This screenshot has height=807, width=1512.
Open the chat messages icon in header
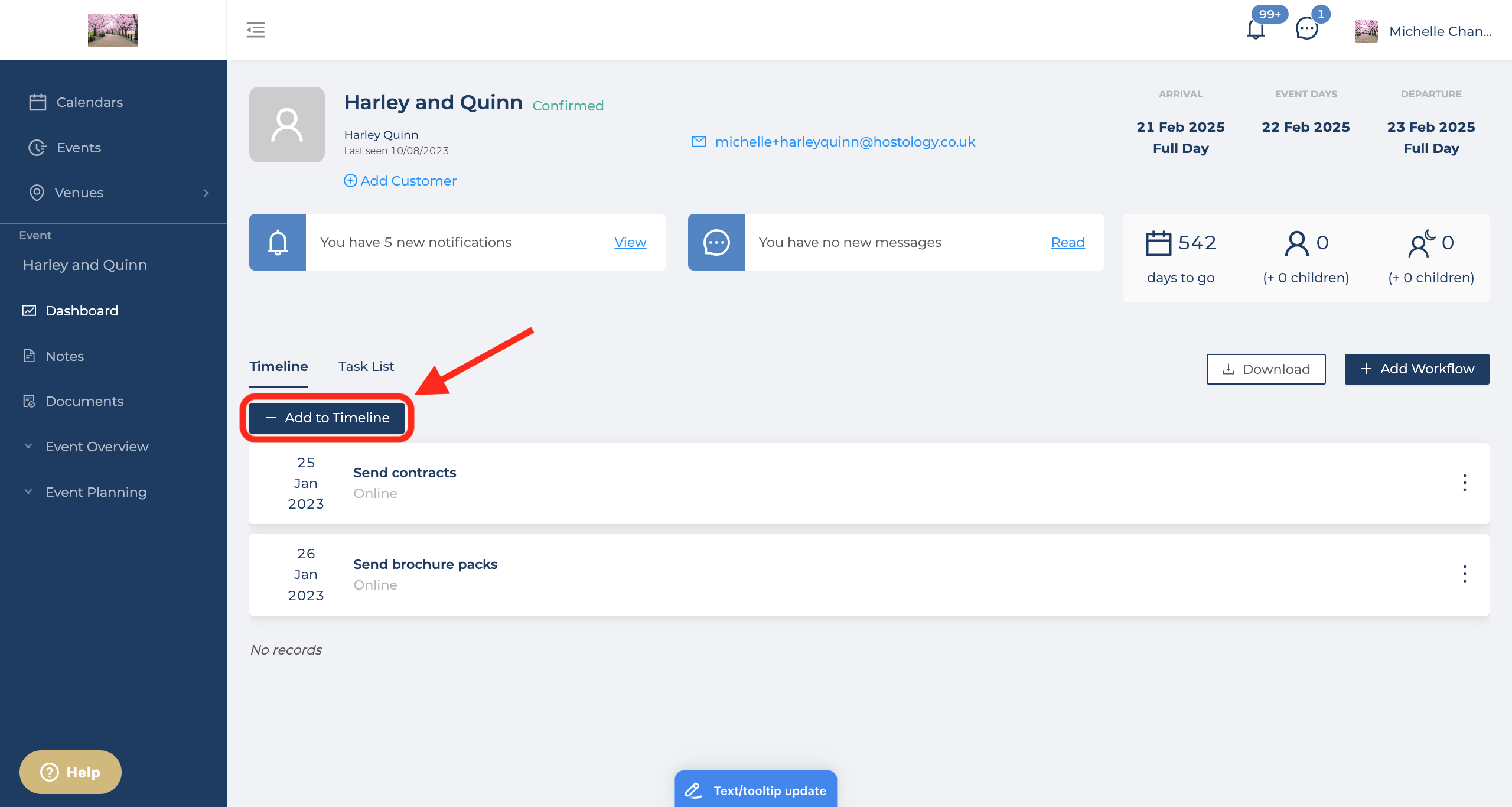(1306, 29)
